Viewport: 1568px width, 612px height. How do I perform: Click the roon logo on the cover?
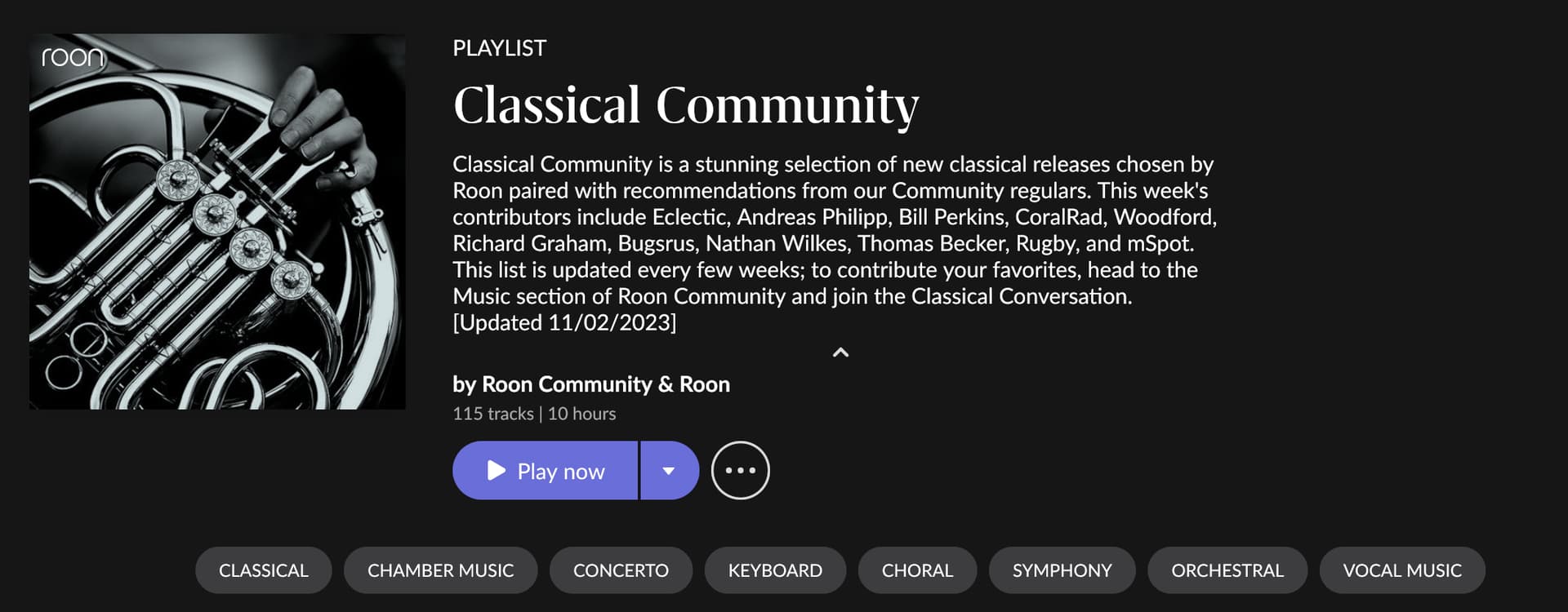(73, 57)
